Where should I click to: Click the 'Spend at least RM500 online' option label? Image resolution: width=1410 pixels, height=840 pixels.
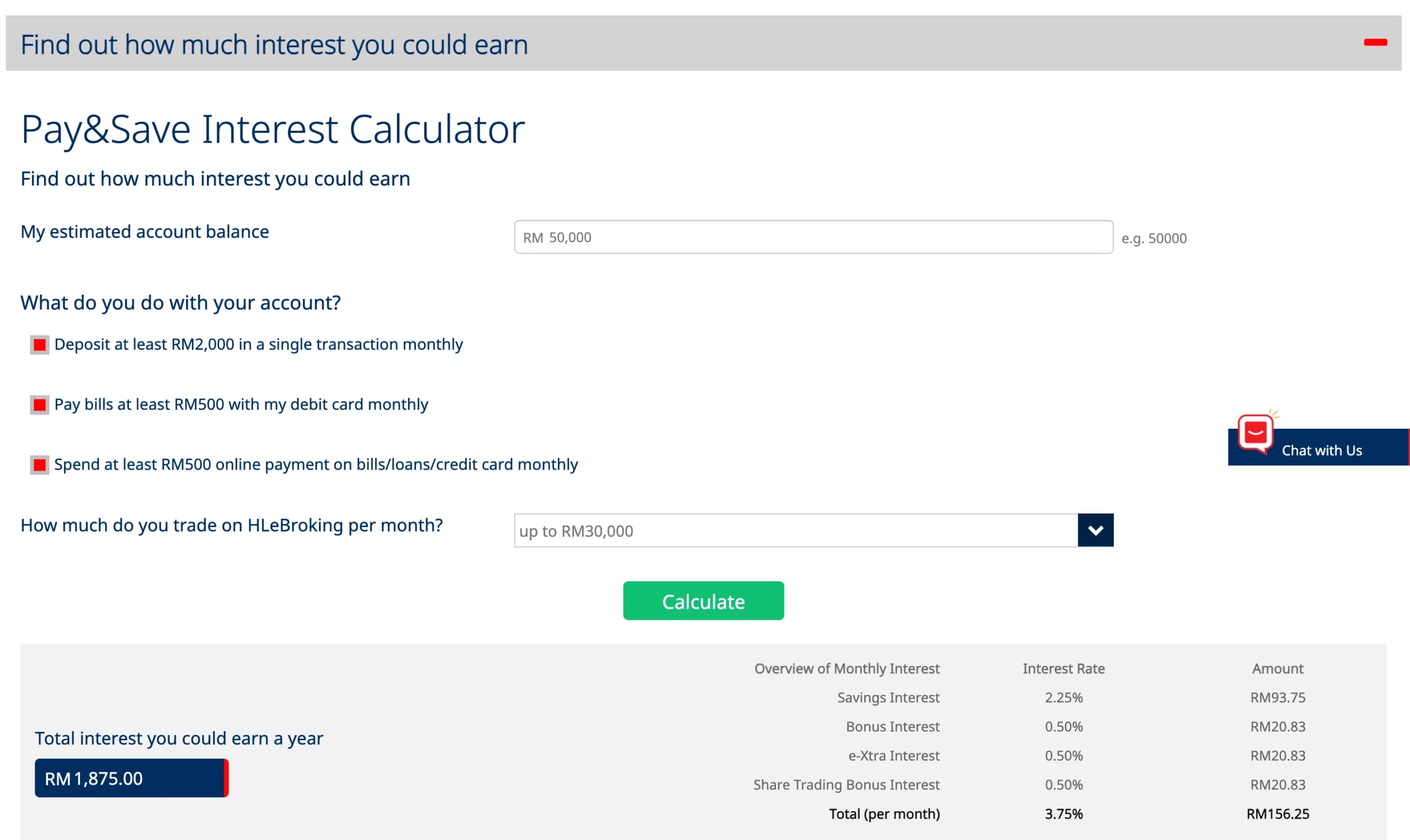click(x=316, y=465)
